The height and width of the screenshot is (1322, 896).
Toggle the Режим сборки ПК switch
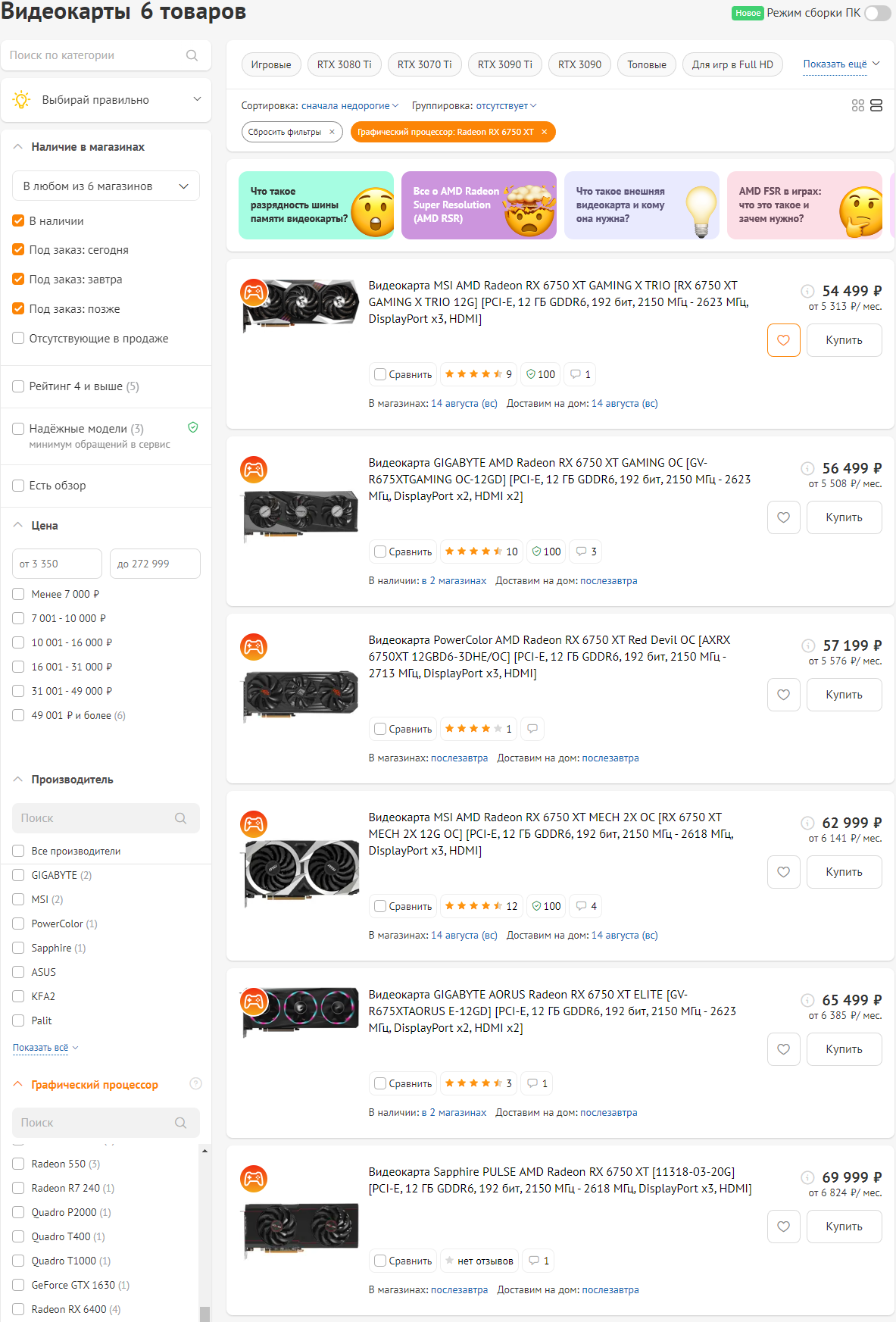point(877,13)
